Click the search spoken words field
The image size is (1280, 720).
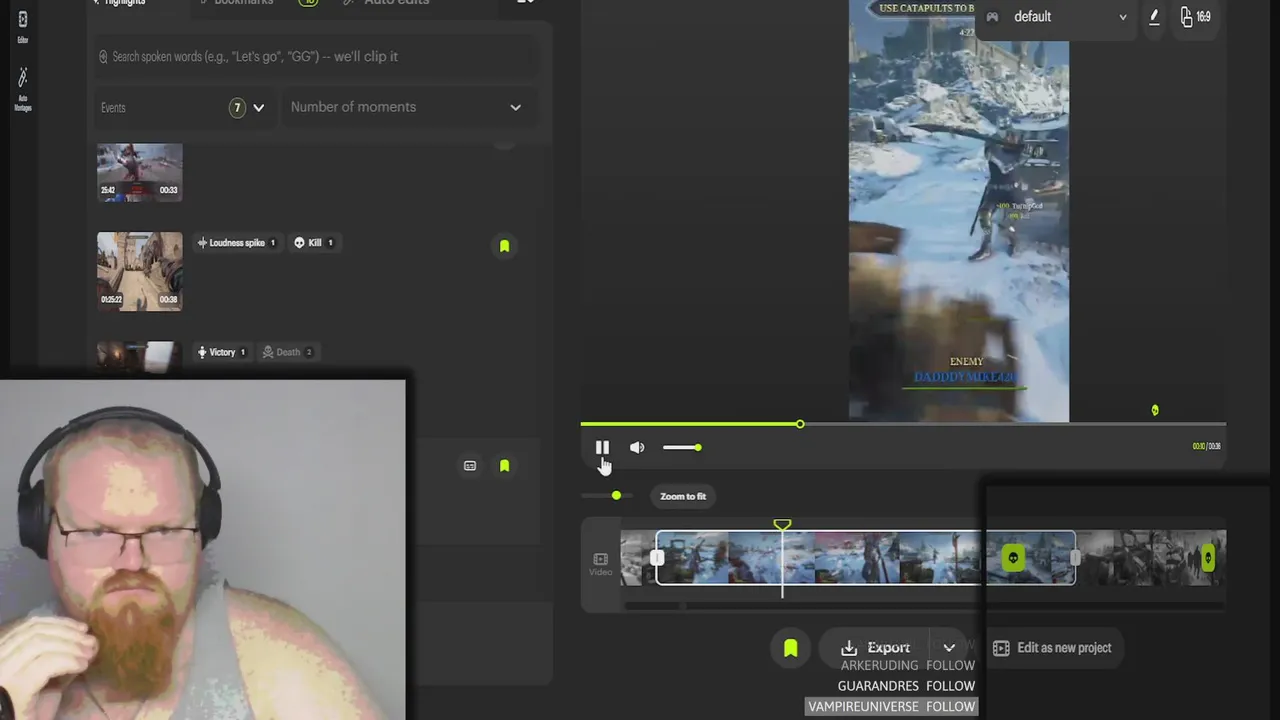pos(315,57)
